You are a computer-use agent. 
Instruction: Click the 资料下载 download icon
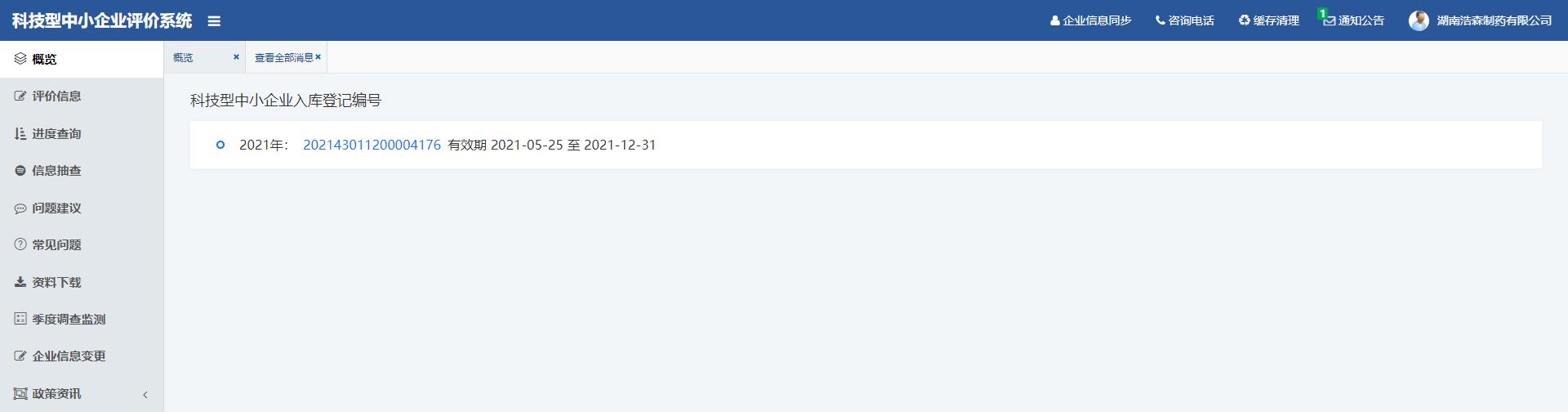[20, 282]
